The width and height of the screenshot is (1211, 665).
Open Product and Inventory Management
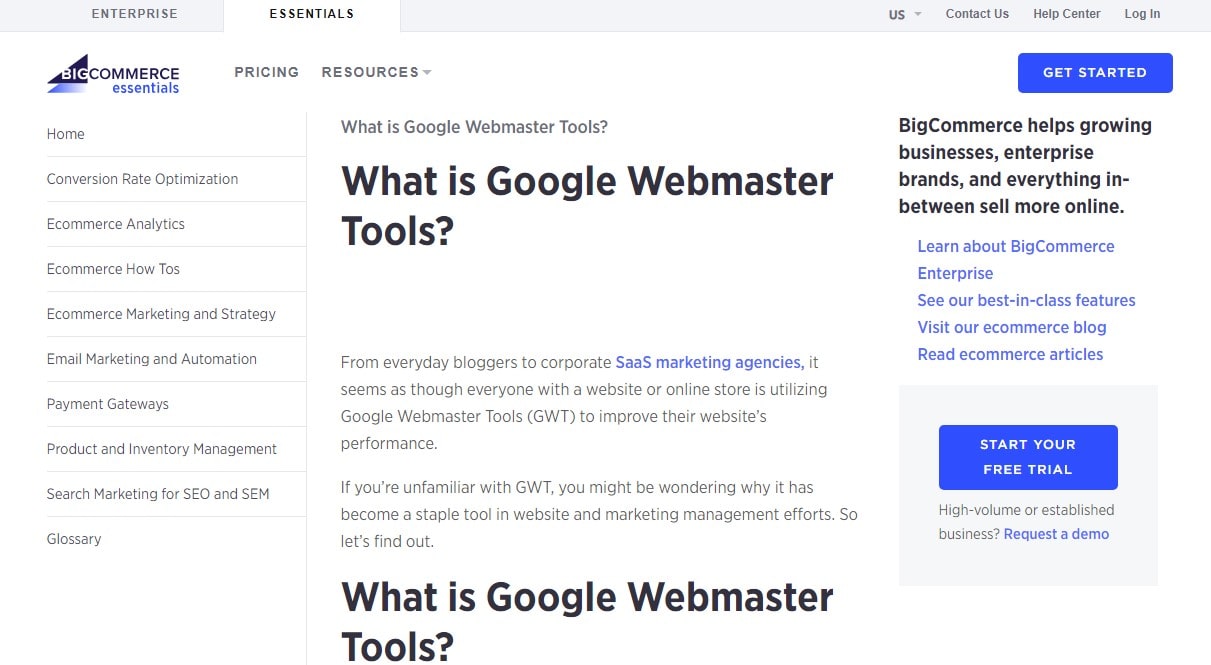pyautogui.click(x=162, y=449)
